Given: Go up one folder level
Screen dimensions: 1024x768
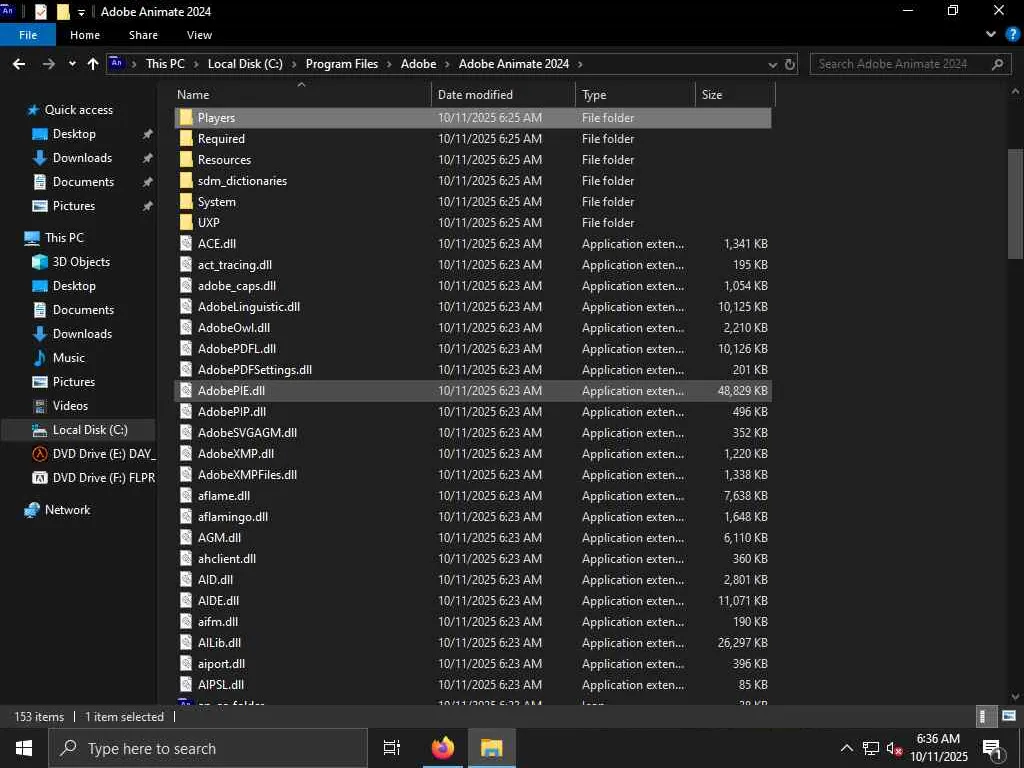Looking at the screenshot, I should coord(93,64).
